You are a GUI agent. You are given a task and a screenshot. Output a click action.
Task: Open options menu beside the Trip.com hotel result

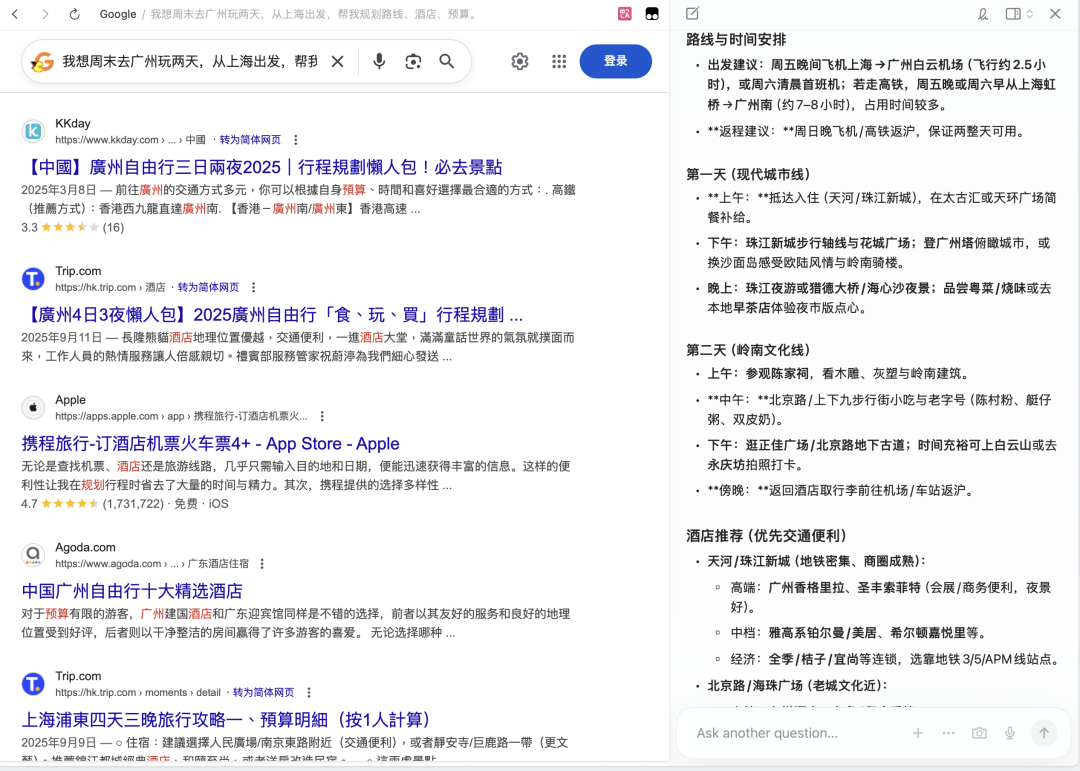(x=253, y=287)
